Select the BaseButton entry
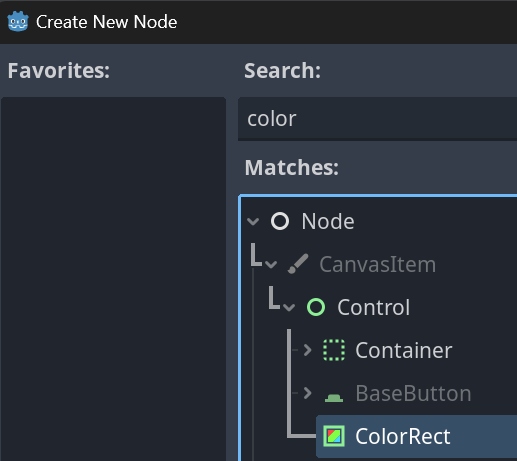517x461 pixels. [x=413, y=393]
